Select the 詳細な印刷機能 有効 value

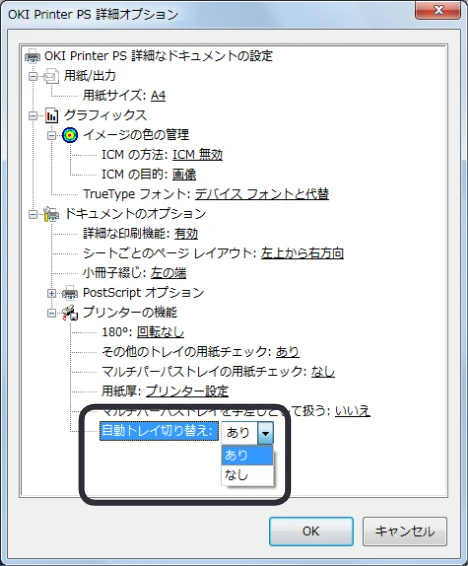[x=186, y=234]
